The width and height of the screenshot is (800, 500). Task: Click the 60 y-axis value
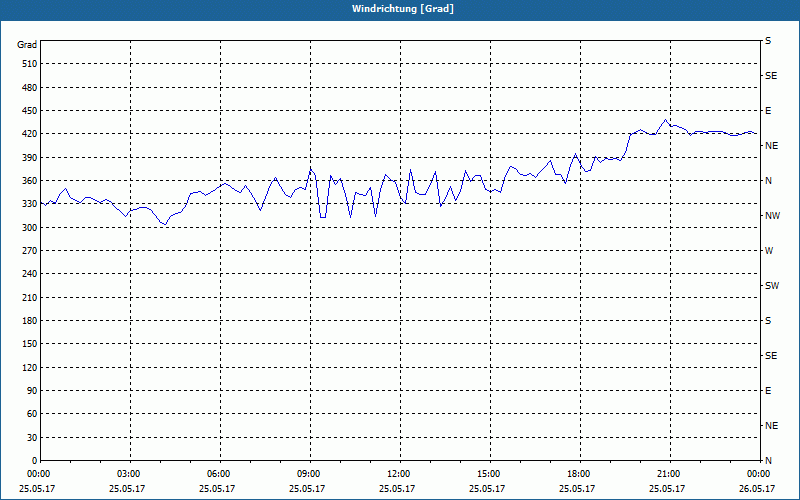[32, 414]
